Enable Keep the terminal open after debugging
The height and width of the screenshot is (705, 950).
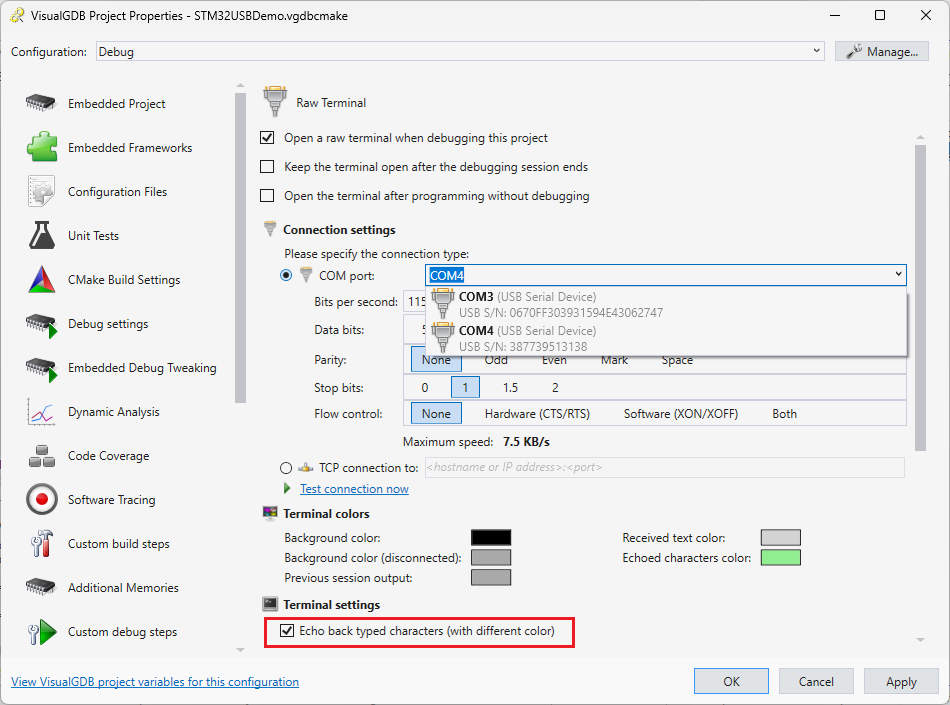[x=267, y=167]
